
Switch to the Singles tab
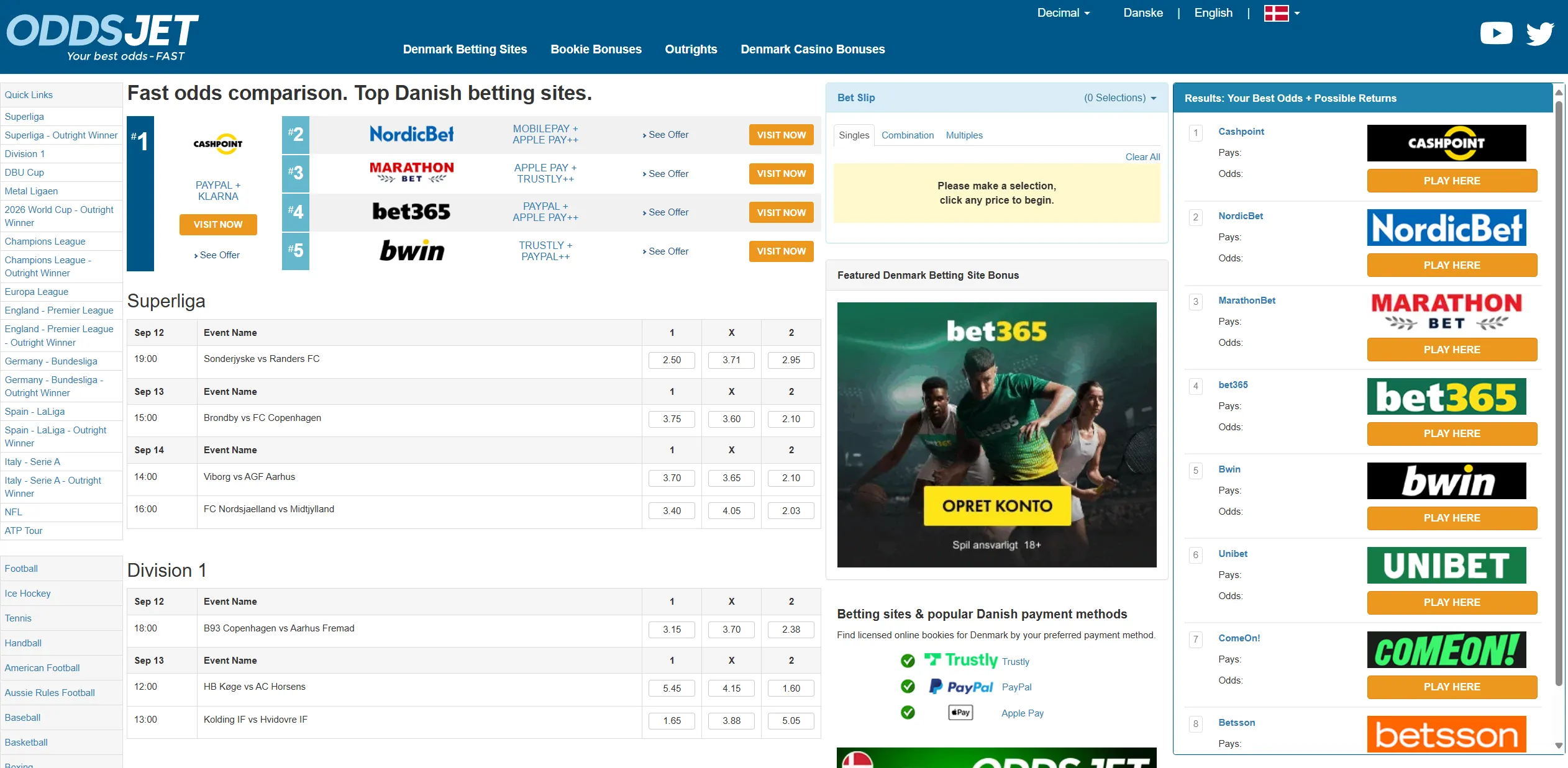854,135
